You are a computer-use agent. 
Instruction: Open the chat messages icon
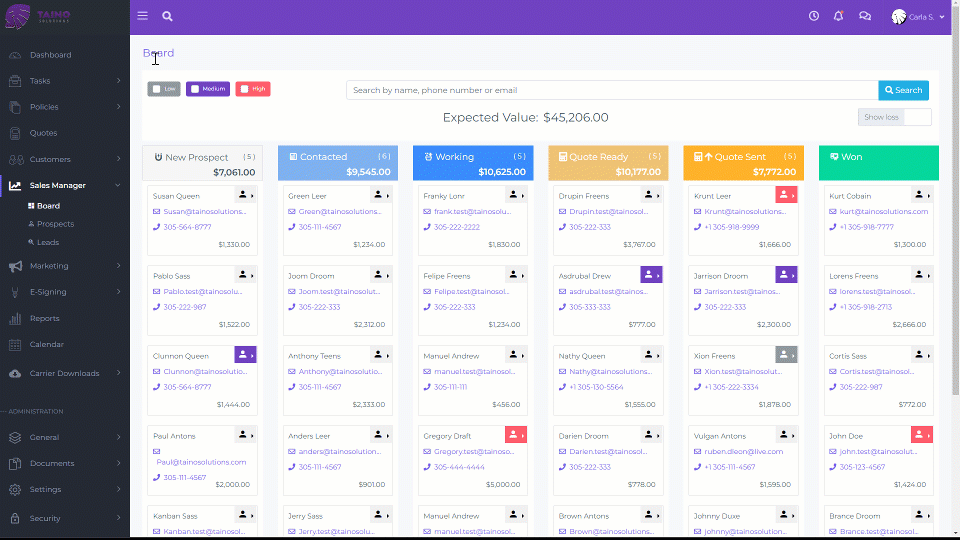[865, 16]
